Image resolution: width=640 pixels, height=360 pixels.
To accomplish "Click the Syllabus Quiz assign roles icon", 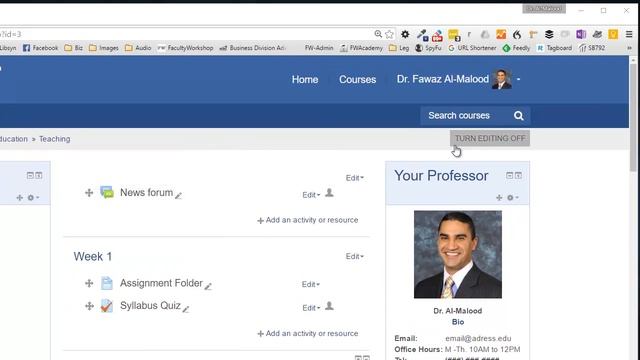I will pyautogui.click(x=329, y=306).
